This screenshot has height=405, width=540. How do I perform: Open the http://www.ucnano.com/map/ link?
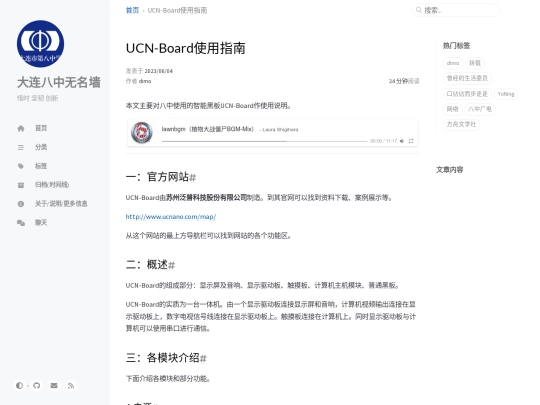coord(171,217)
